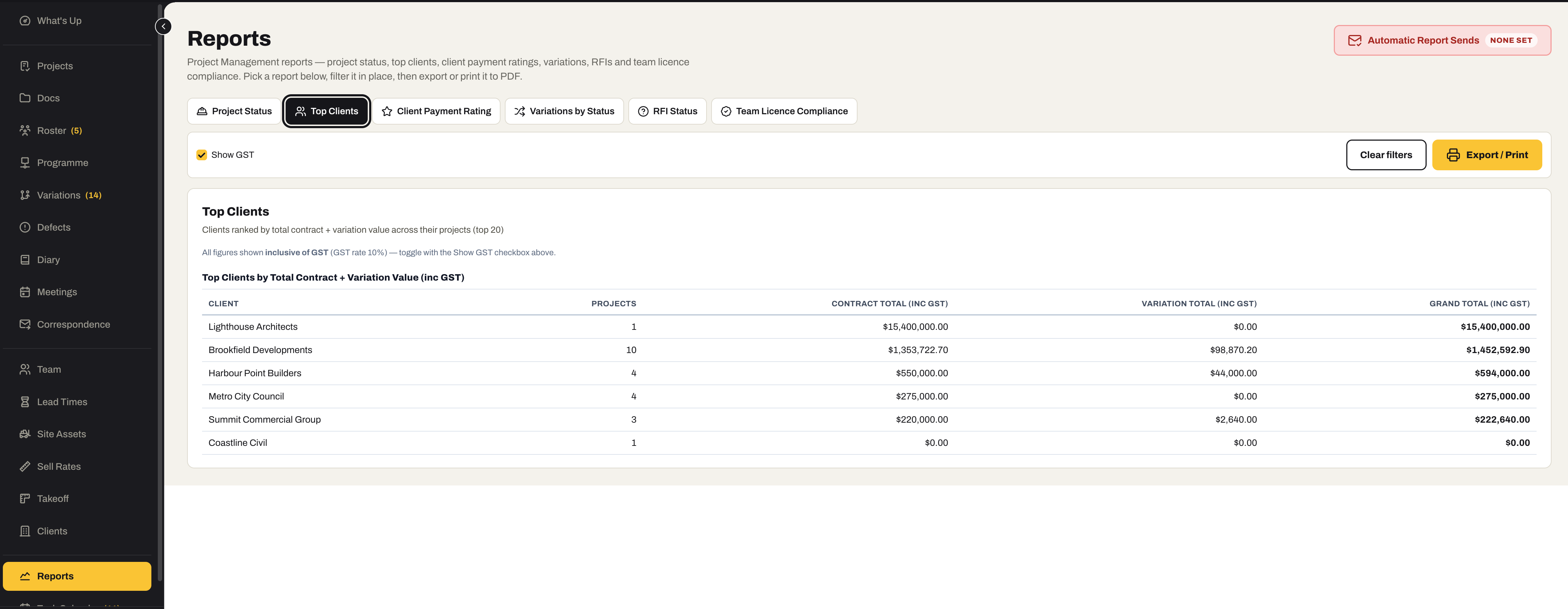Click Lighthouse Architects client row name

click(253, 327)
